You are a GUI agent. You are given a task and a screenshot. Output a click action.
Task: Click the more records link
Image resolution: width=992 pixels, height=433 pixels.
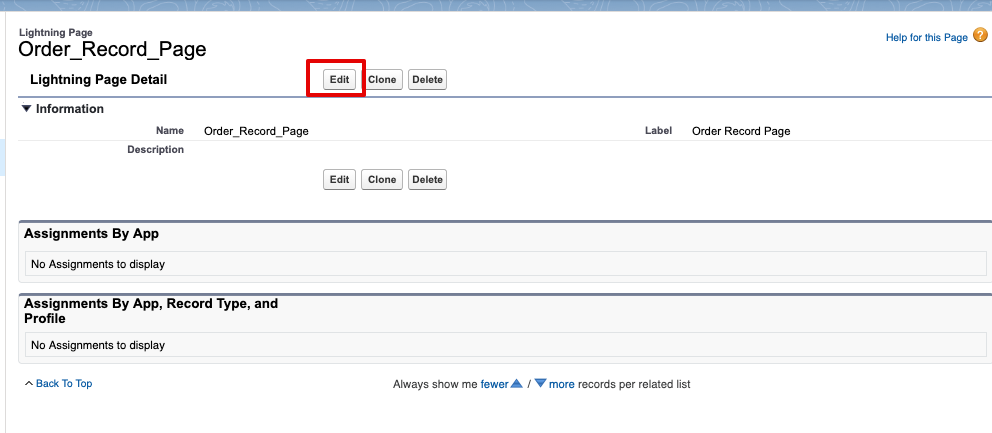point(561,384)
